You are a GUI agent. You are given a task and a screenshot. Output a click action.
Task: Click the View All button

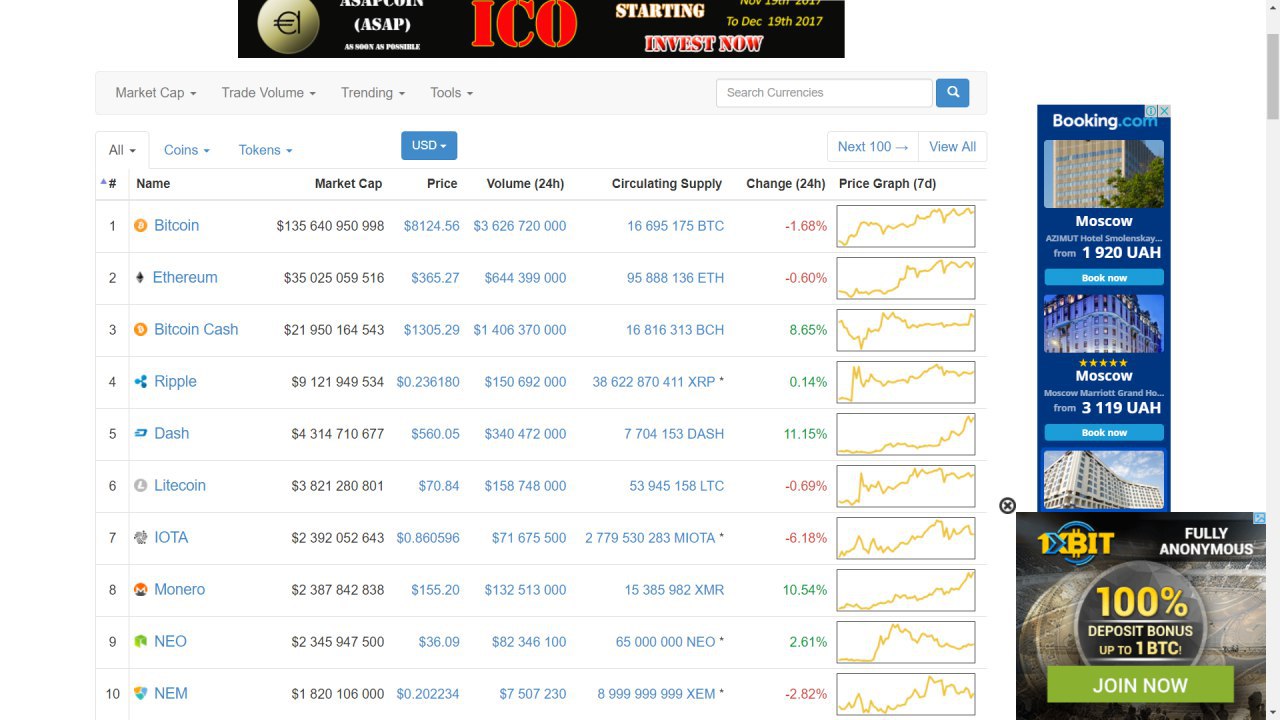click(952, 147)
